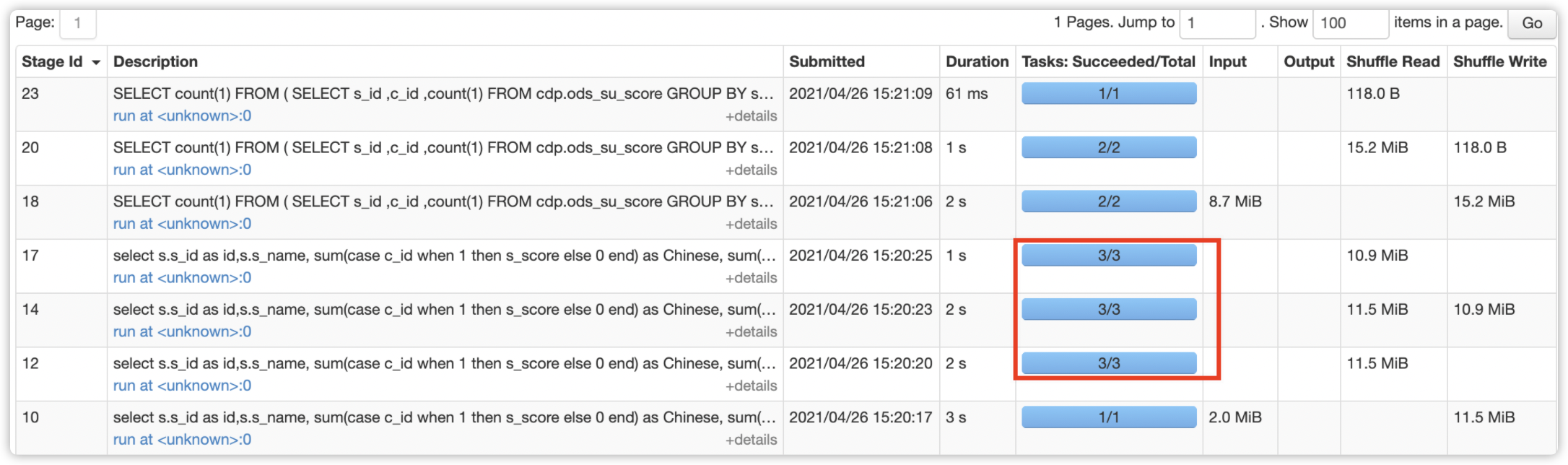Image resolution: width=1568 pixels, height=465 pixels.
Task: Open the stage 18 description link
Action: [x=182, y=224]
